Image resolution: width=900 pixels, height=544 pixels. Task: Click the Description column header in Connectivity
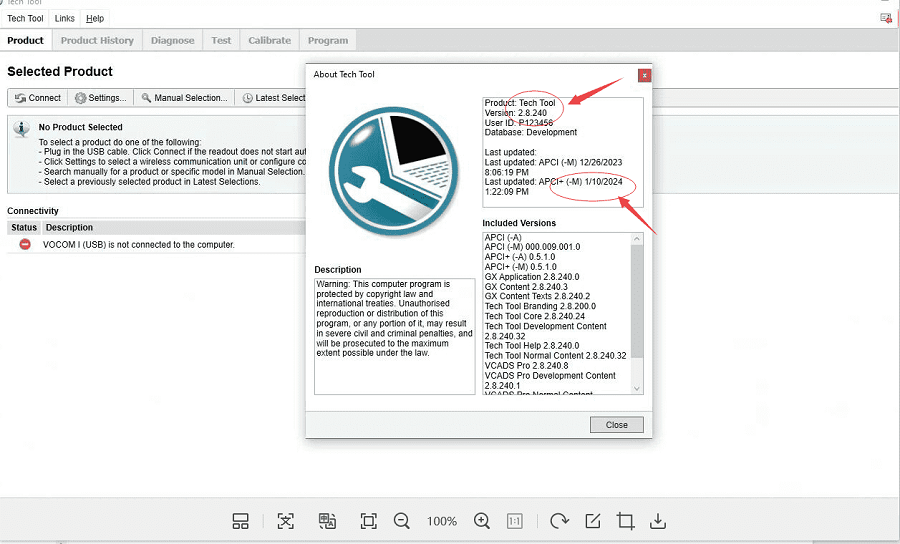174,227
